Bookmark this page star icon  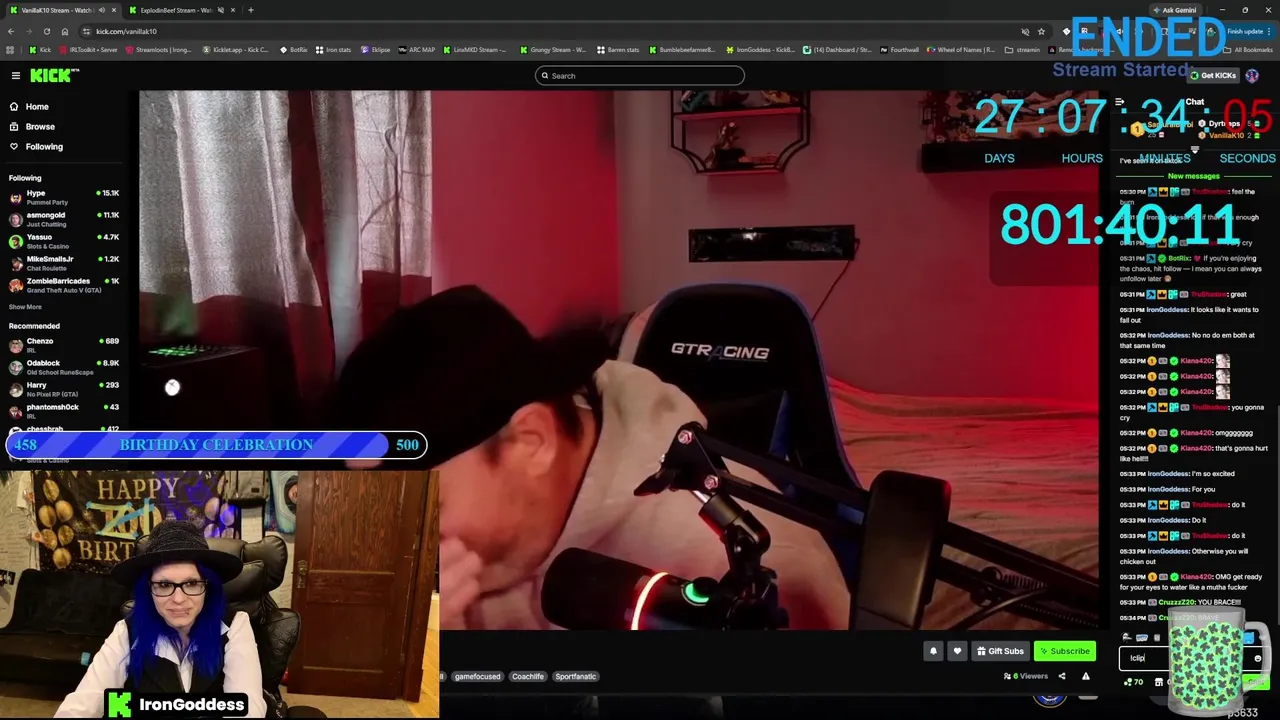(x=1041, y=31)
